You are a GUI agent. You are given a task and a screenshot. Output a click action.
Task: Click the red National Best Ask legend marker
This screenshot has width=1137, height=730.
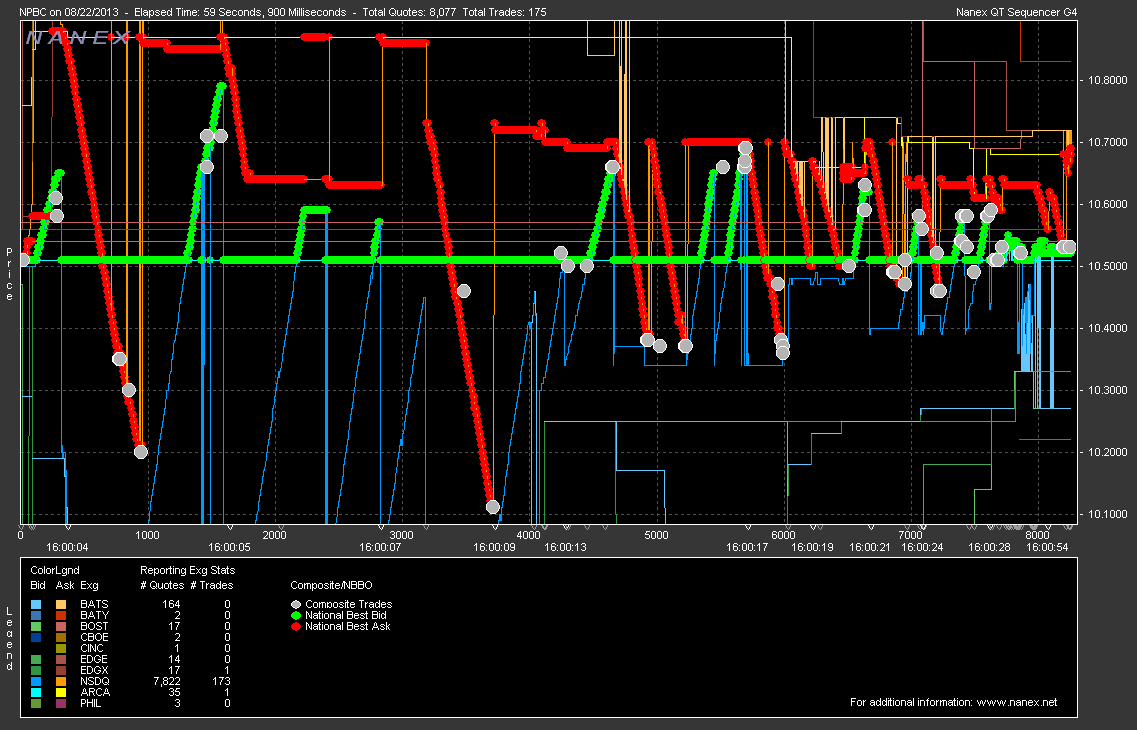(296, 626)
